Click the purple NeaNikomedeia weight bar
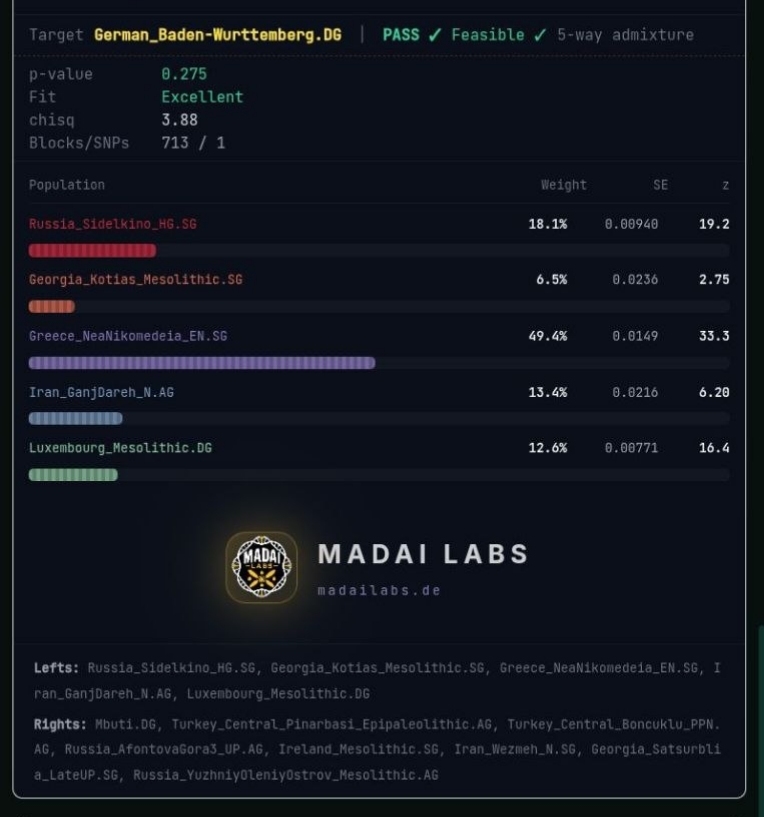The width and height of the screenshot is (764, 817). pos(202,363)
